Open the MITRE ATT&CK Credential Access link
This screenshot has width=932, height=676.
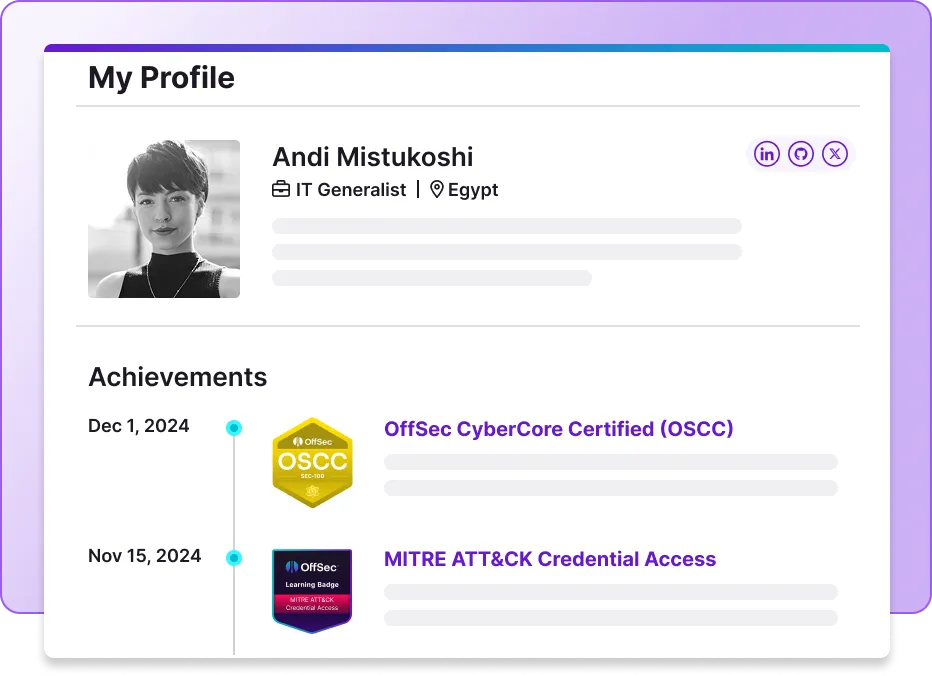coord(550,559)
